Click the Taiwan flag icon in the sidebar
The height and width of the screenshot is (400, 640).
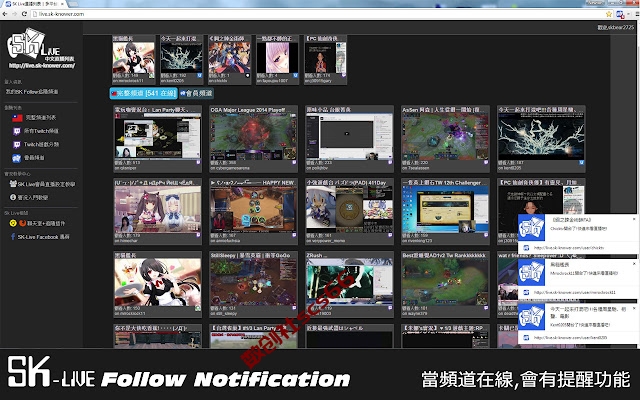click(17, 118)
